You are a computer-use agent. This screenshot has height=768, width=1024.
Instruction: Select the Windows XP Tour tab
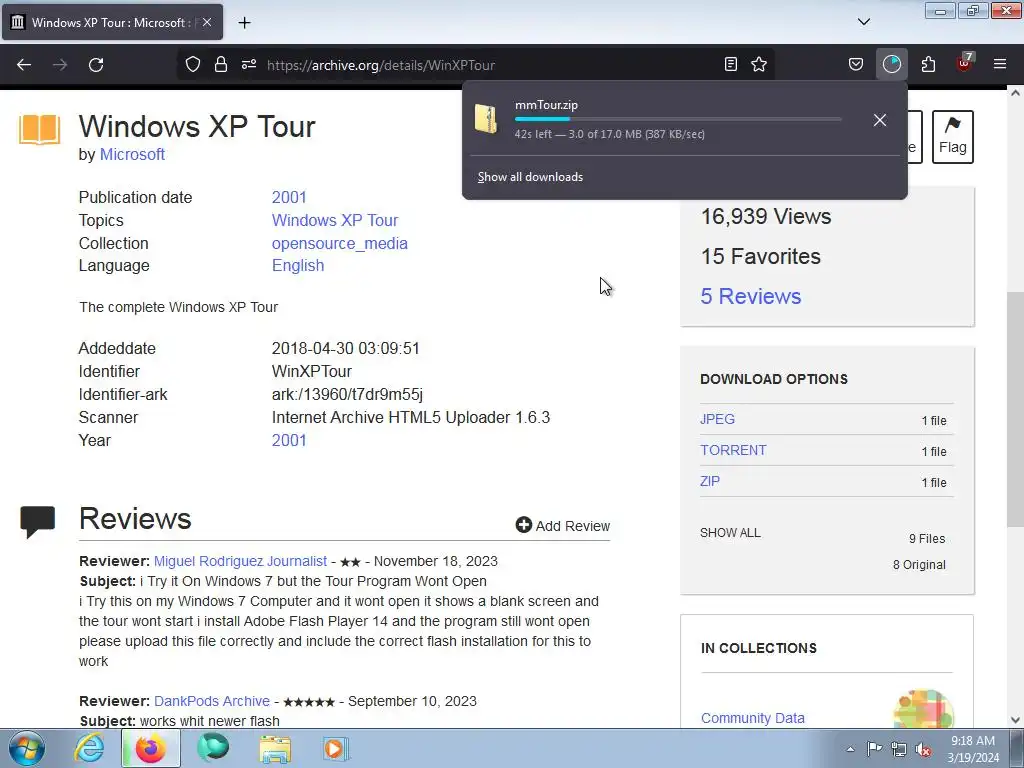112,22
